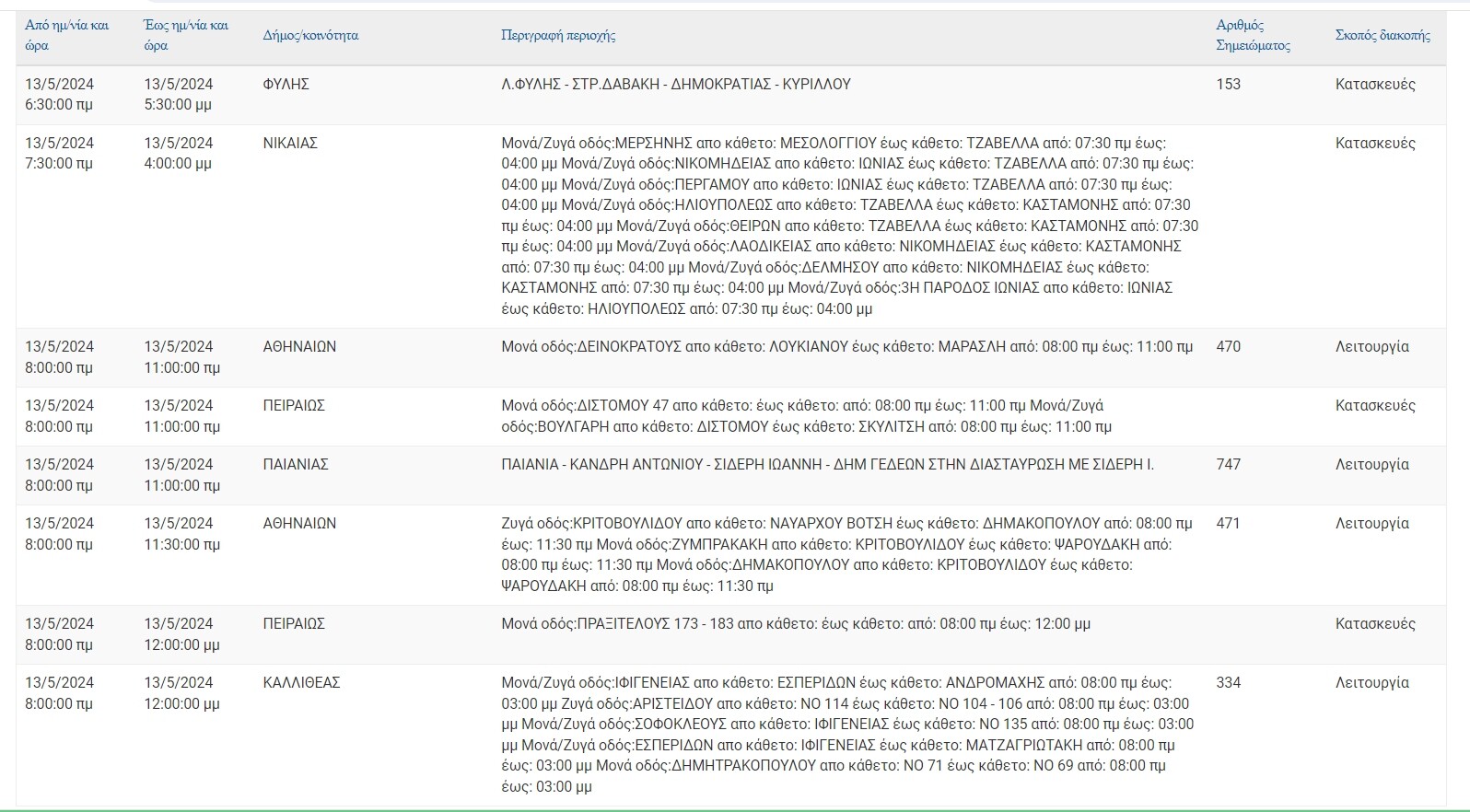
Task: Select the ΦΥΛΗΣ municipality cell
Action: [286, 84]
